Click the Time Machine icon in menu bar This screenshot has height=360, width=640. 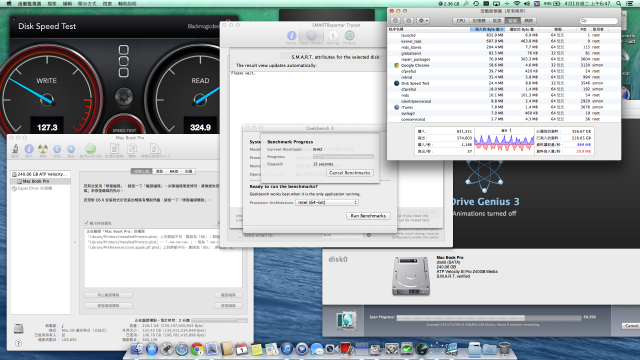(476, 3)
